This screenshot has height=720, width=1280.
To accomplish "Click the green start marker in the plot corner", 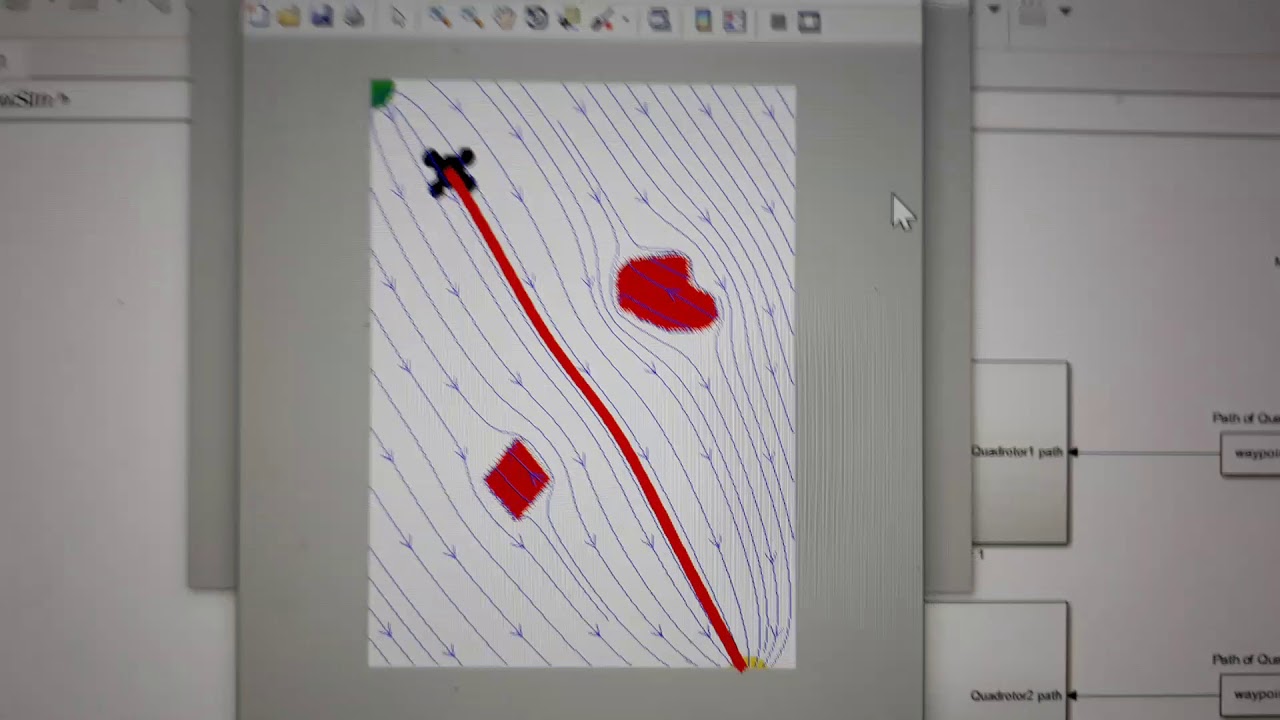I will (381, 93).
